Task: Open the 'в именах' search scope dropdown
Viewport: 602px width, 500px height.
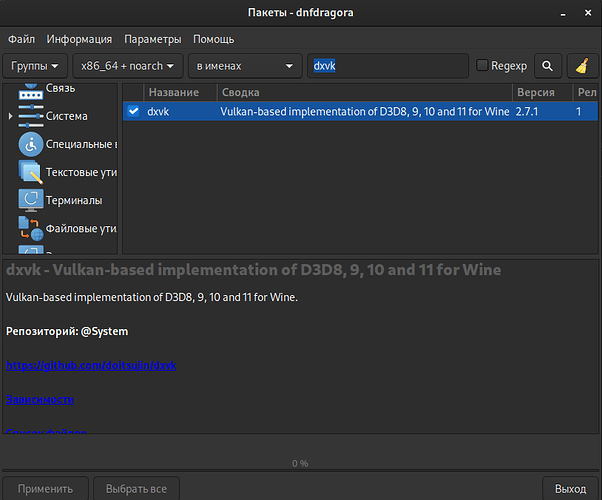Action: [246, 66]
